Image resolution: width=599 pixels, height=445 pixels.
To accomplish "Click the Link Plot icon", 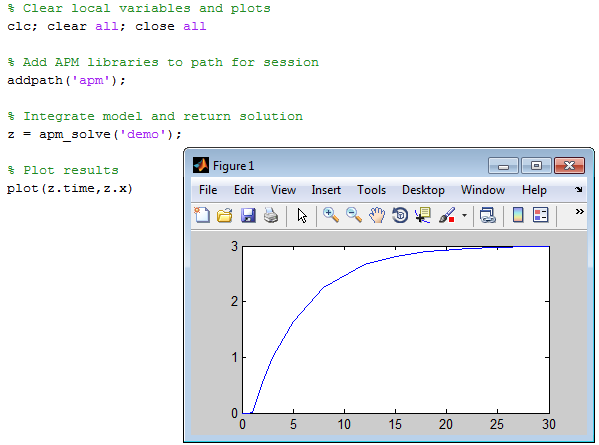I will (487, 215).
